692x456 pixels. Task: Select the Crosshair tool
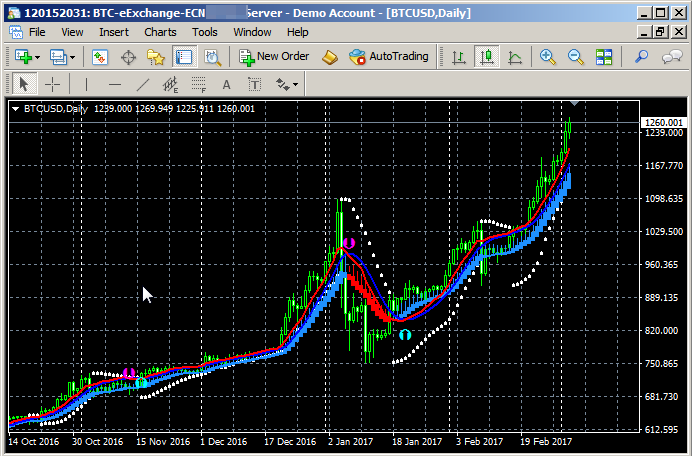(52, 84)
